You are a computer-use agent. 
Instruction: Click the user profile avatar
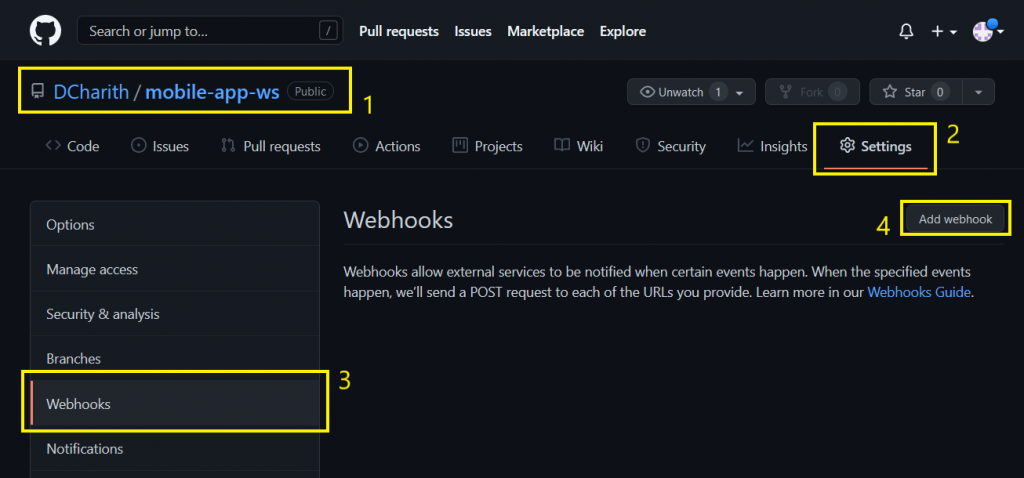pos(984,31)
